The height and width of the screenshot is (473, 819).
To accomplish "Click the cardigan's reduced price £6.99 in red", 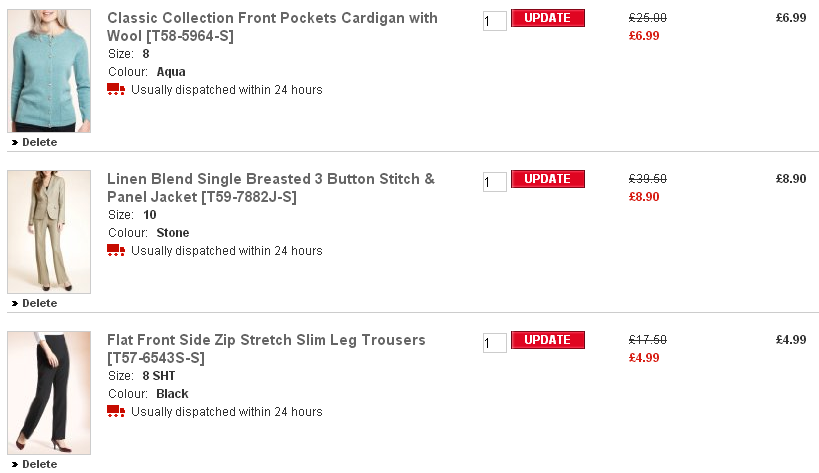I will (x=644, y=36).
